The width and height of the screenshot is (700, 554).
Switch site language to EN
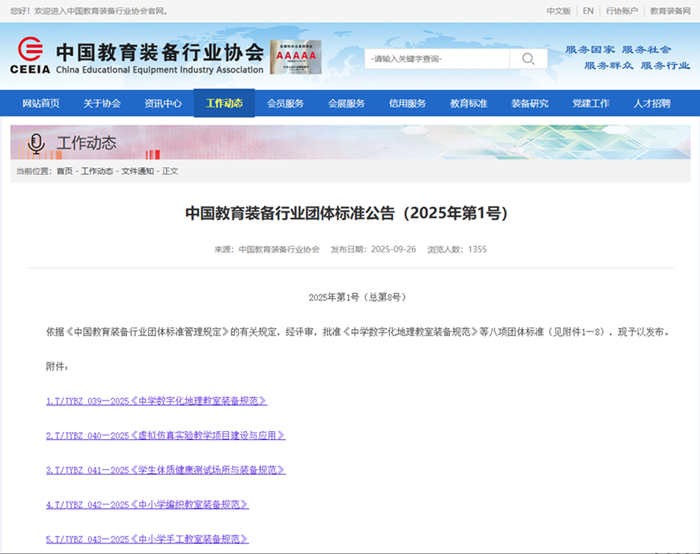[588, 11]
